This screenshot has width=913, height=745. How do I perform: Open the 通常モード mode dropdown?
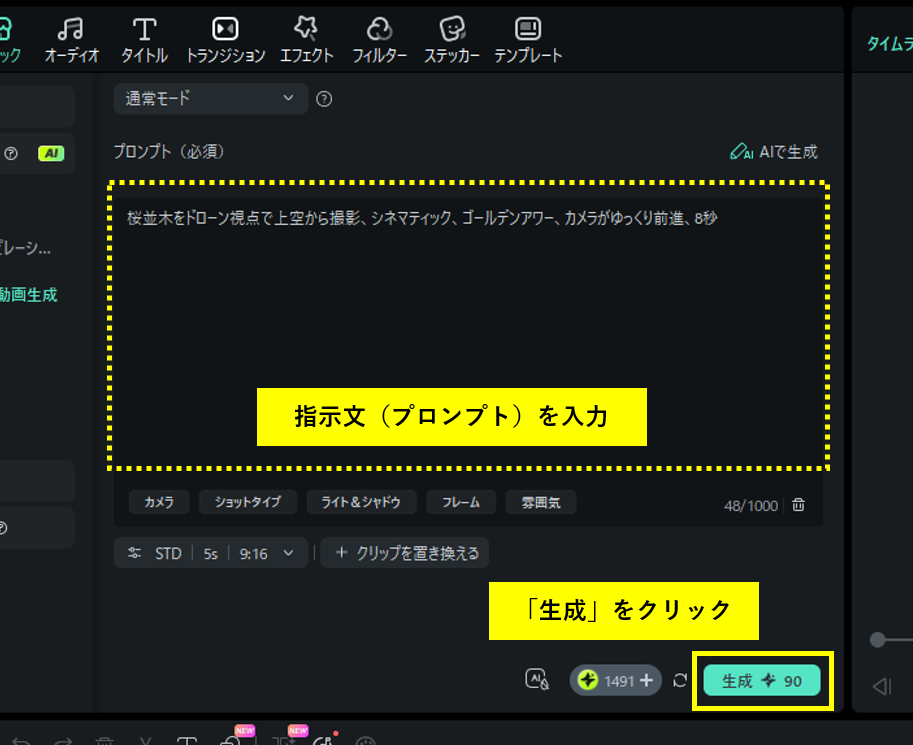point(209,99)
